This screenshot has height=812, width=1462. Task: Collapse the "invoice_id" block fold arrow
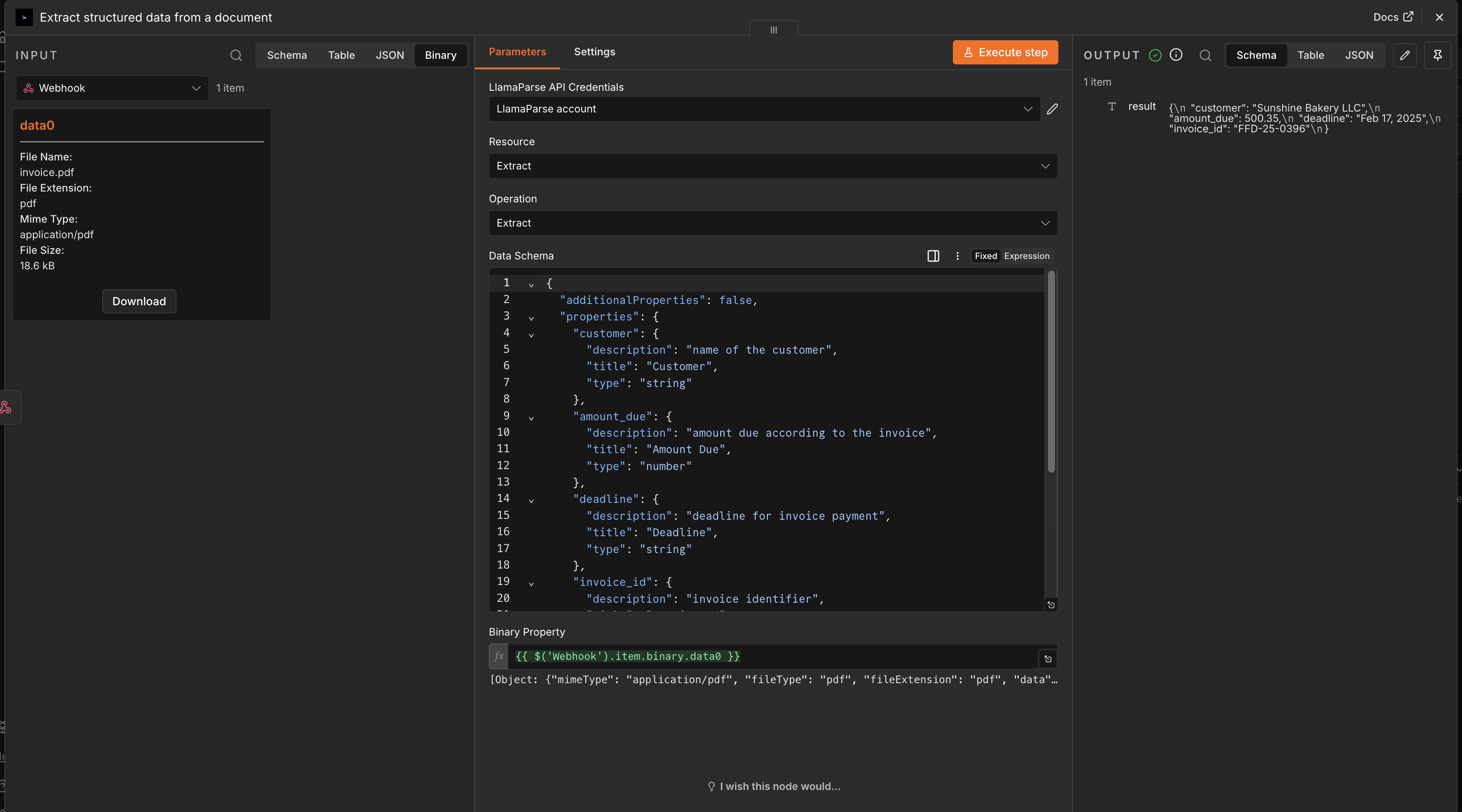531,583
